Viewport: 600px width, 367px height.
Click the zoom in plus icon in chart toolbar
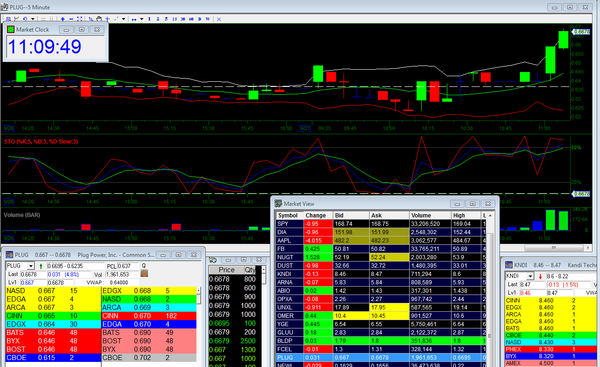click(x=63, y=19)
